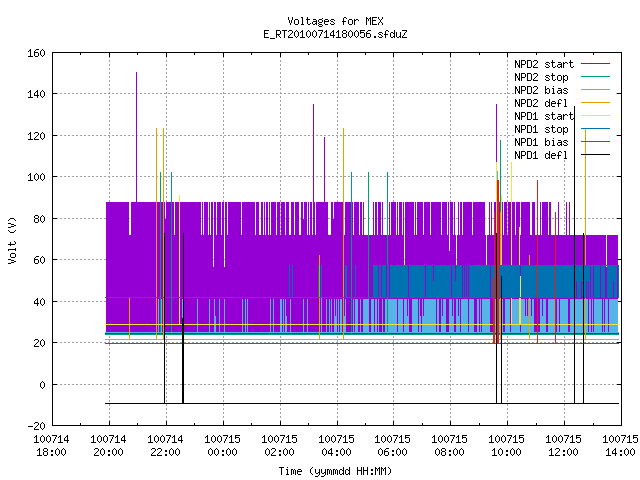The height and width of the screenshot is (480, 640).
Task: Click the '100714 20:00' x-axis tick label
Action: tap(109, 446)
